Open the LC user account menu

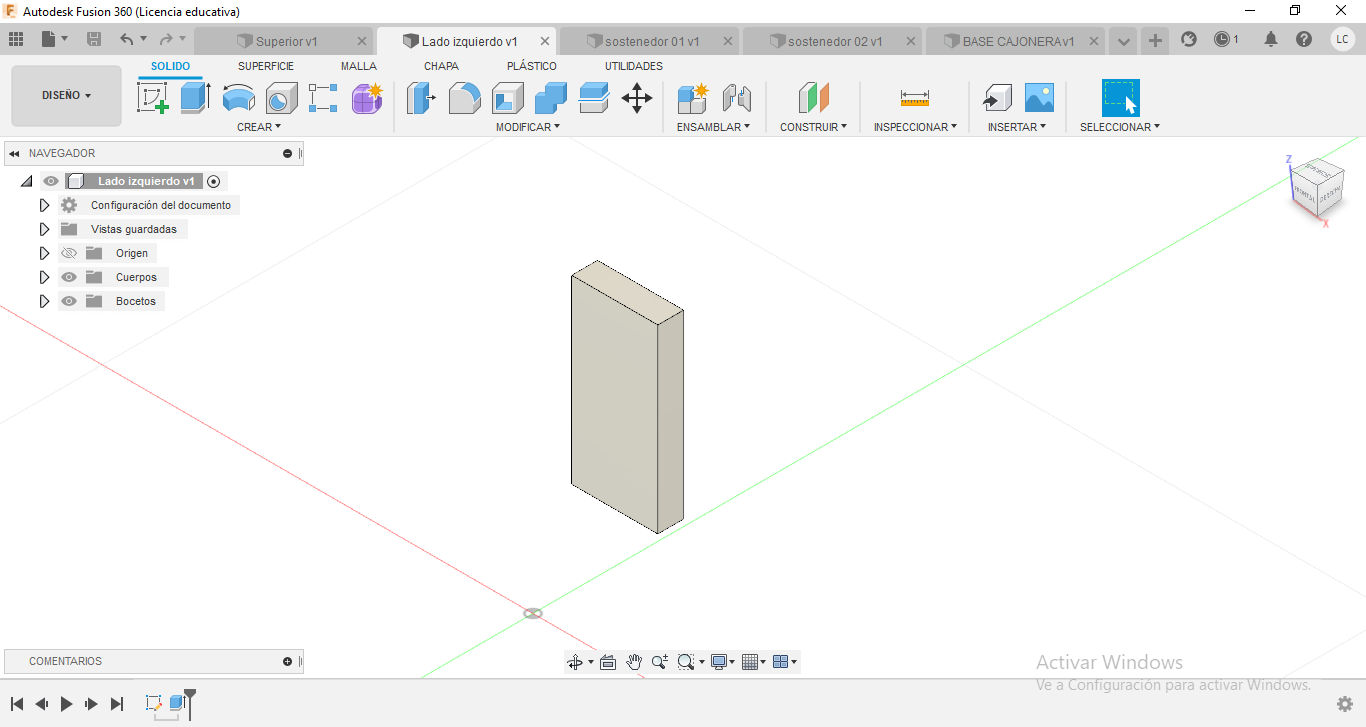point(1342,39)
